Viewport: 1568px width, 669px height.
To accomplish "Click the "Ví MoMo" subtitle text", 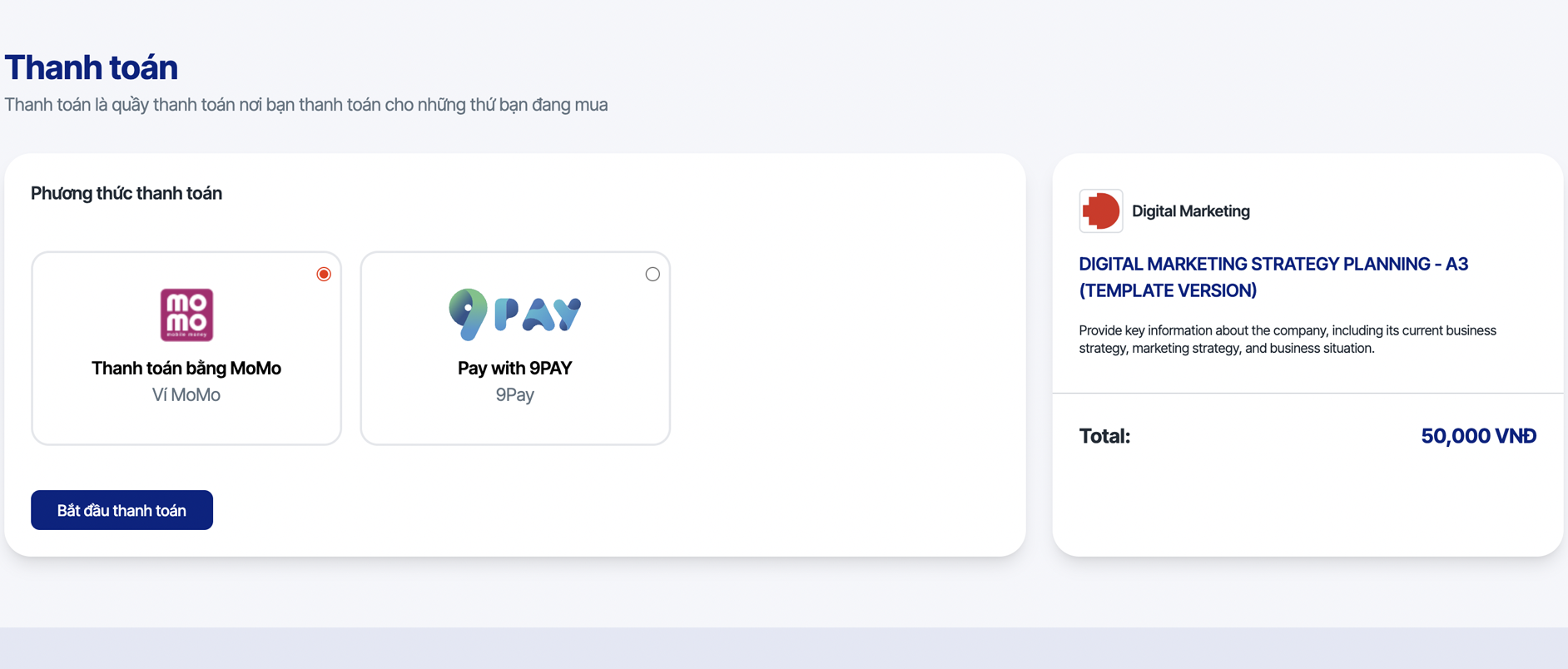I will pyautogui.click(x=186, y=394).
